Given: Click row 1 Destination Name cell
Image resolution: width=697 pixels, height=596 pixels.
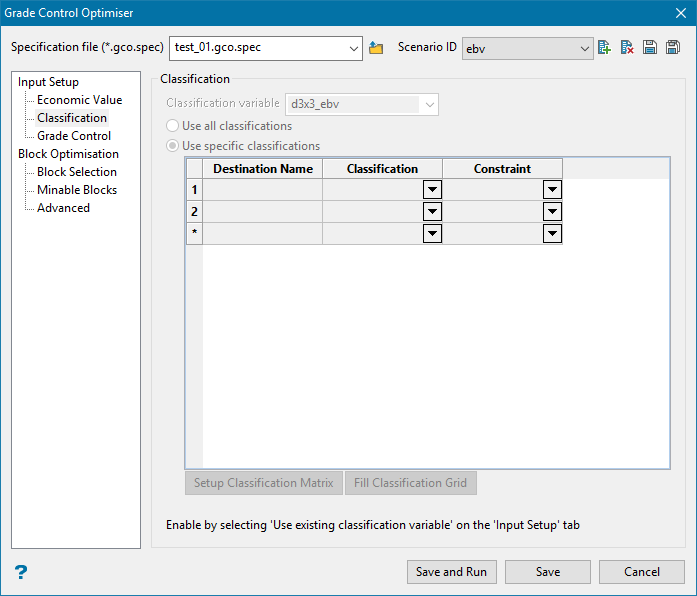Looking at the screenshot, I should tap(262, 190).
